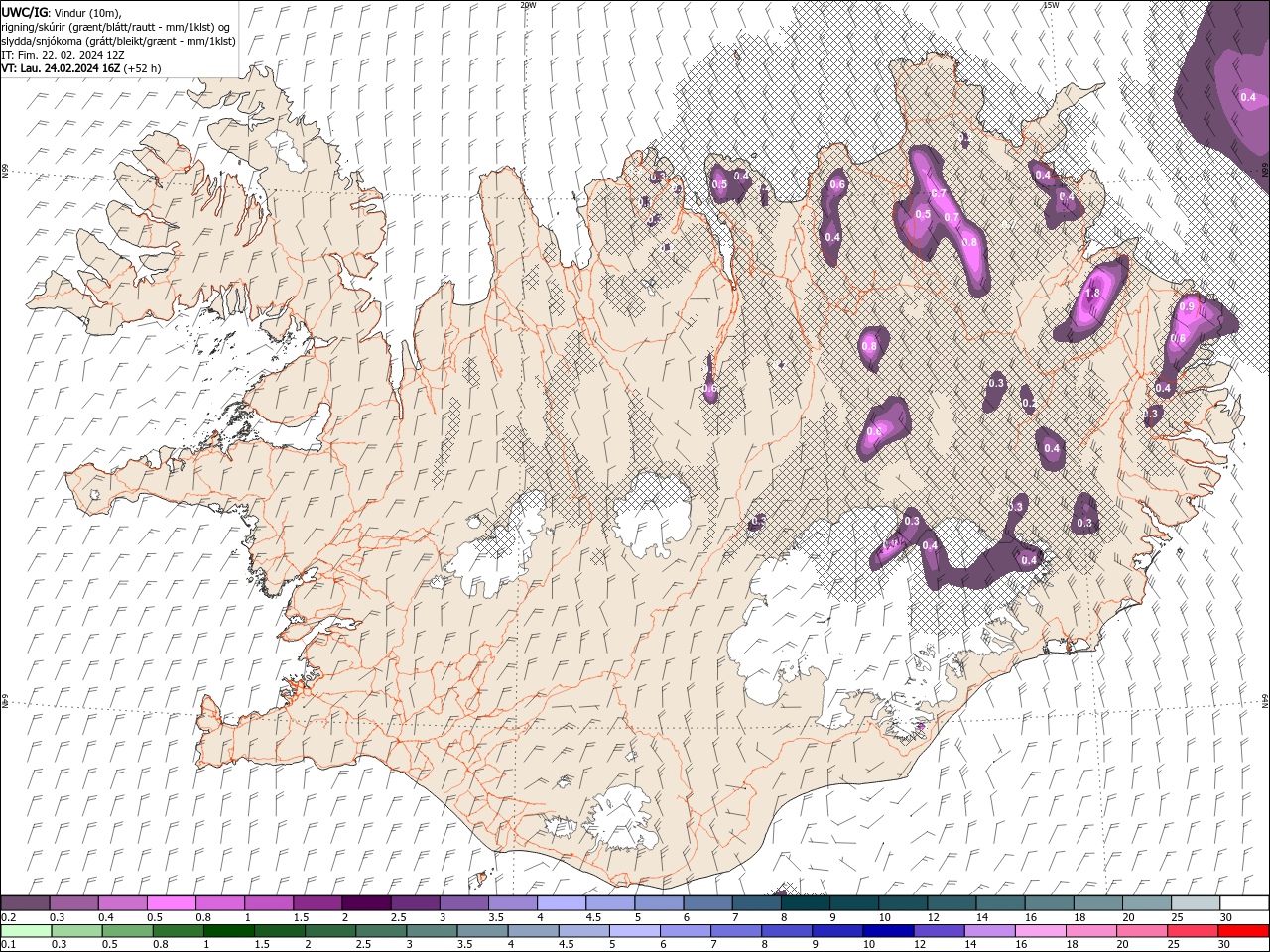Click the '64N' latitude label on right edge
This screenshot has width=1270, height=952.
pyautogui.click(x=1265, y=700)
